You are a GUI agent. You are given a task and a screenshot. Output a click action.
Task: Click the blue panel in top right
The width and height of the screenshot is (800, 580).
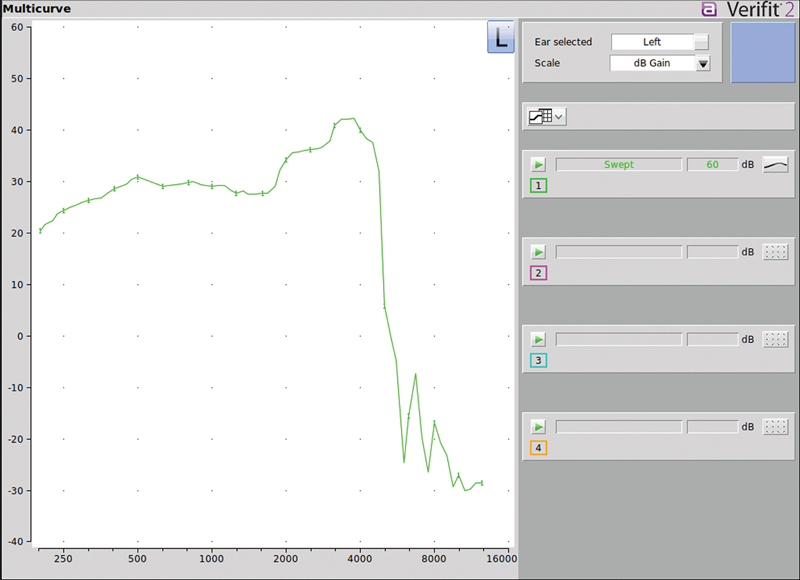[763, 52]
